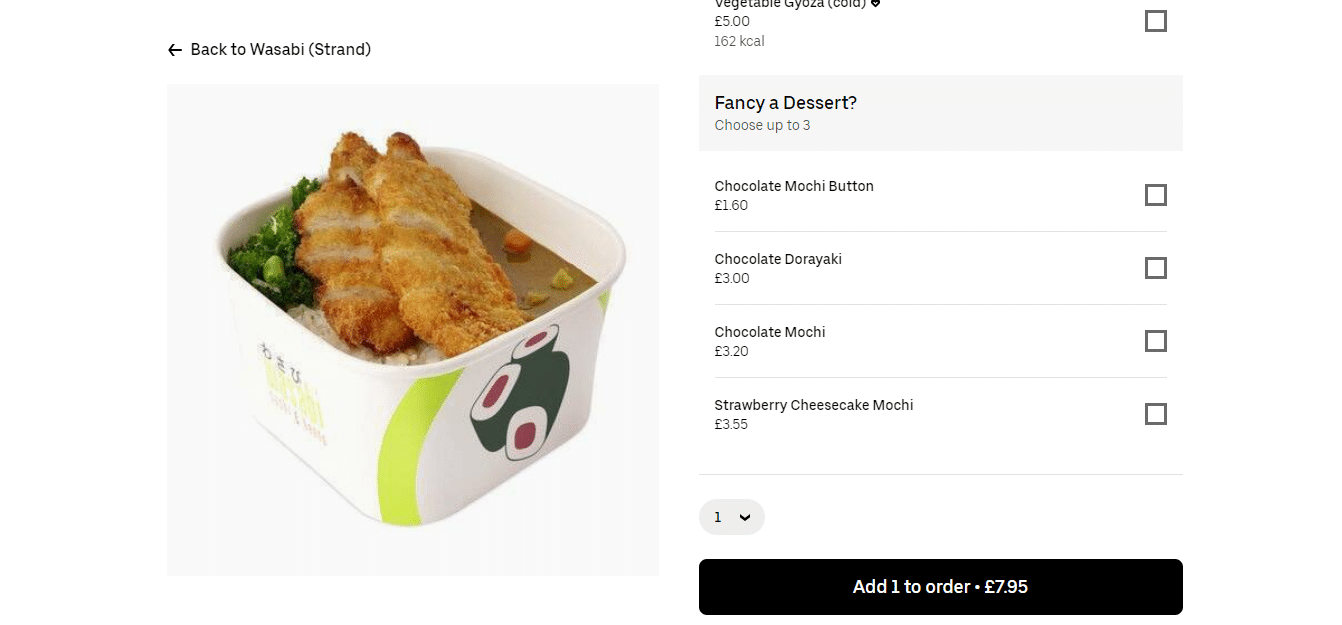This screenshot has height=625, width=1342.
Task: Check the Chocolate Mochi option
Action: pos(1155,341)
